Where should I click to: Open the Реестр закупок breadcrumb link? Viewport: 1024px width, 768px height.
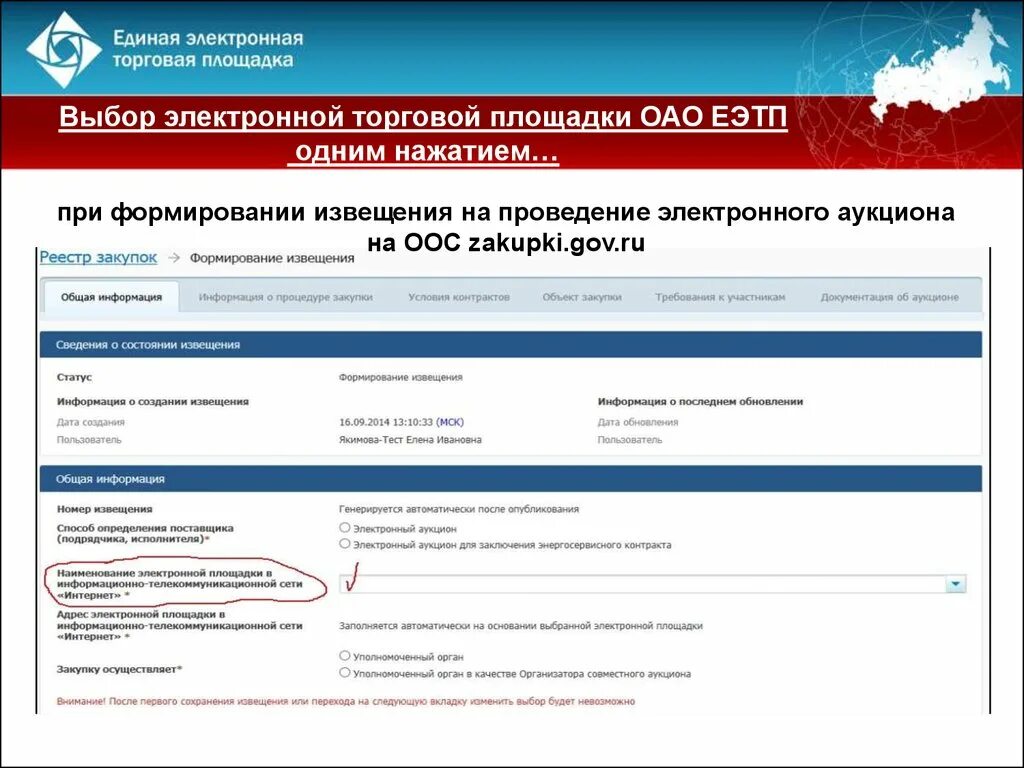coord(99,257)
